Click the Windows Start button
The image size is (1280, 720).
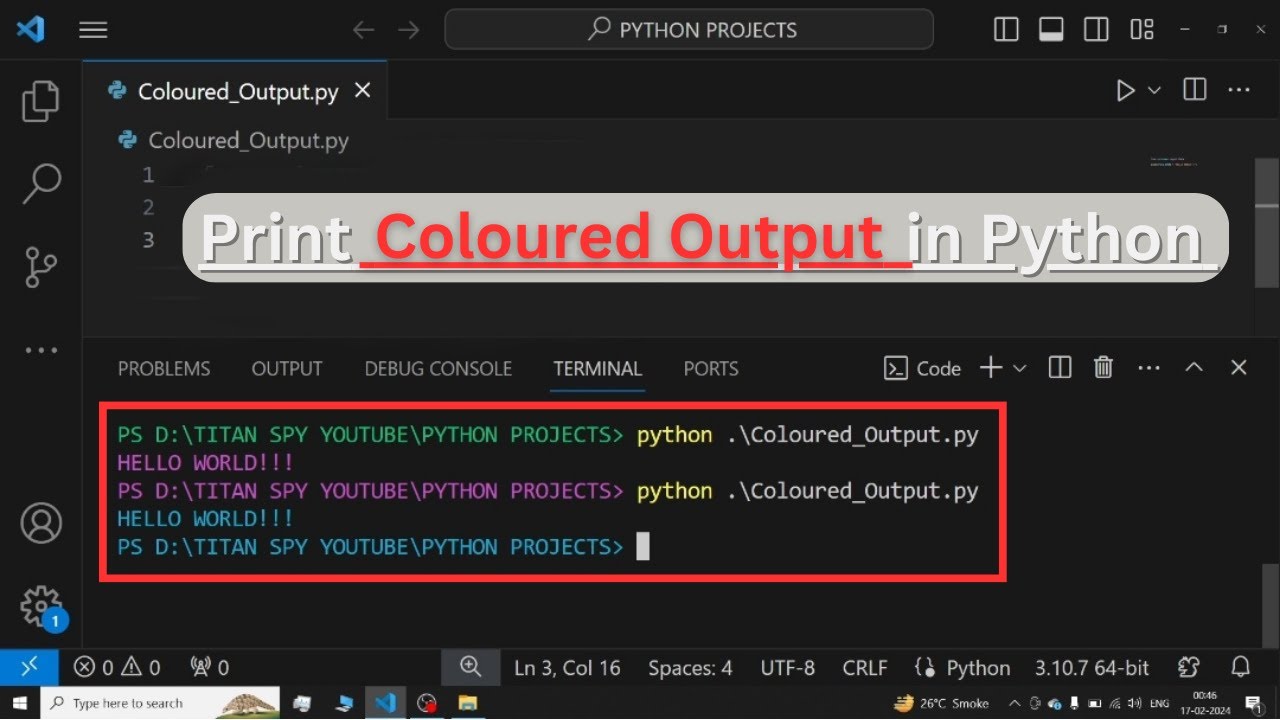(19, 703)
